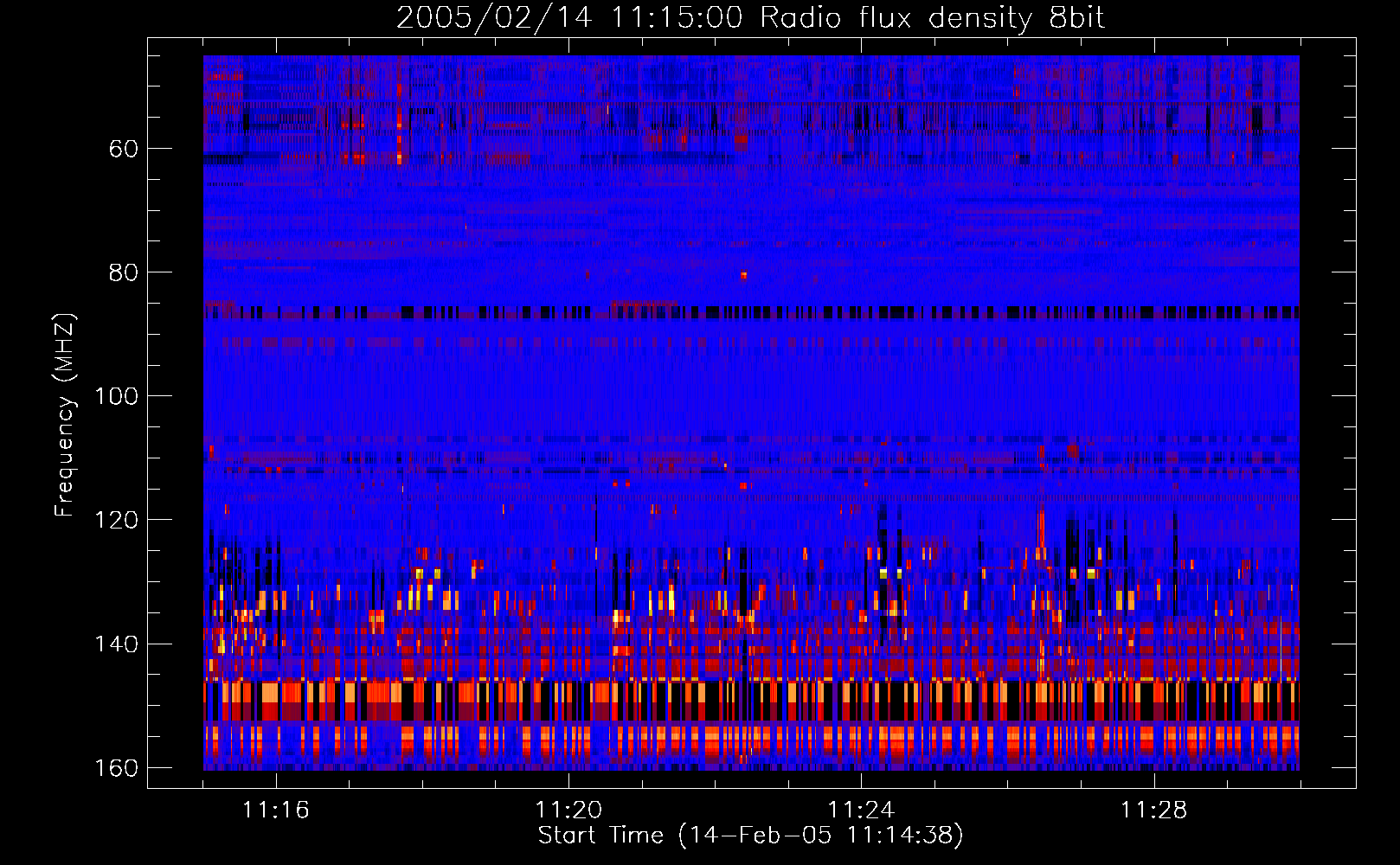Viewport: 1400px width, 865px height.
Task: Click the 120 MHz y-axis tick label
Action: (116, 520)
